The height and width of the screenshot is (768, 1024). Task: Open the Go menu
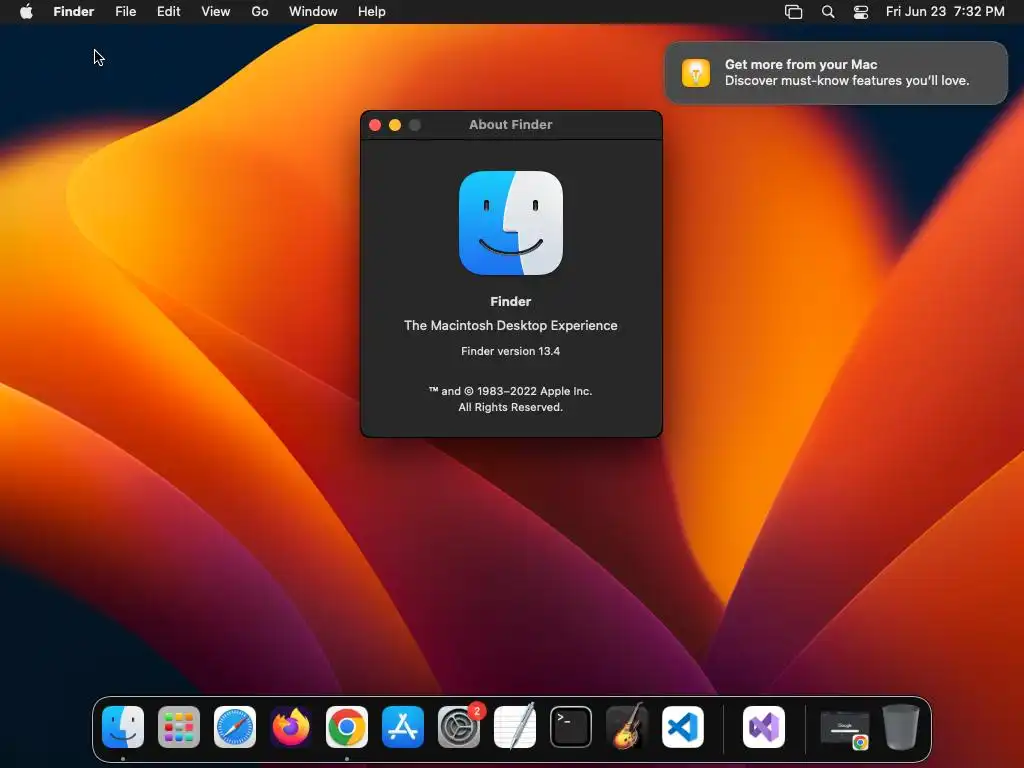pos(260,12)
